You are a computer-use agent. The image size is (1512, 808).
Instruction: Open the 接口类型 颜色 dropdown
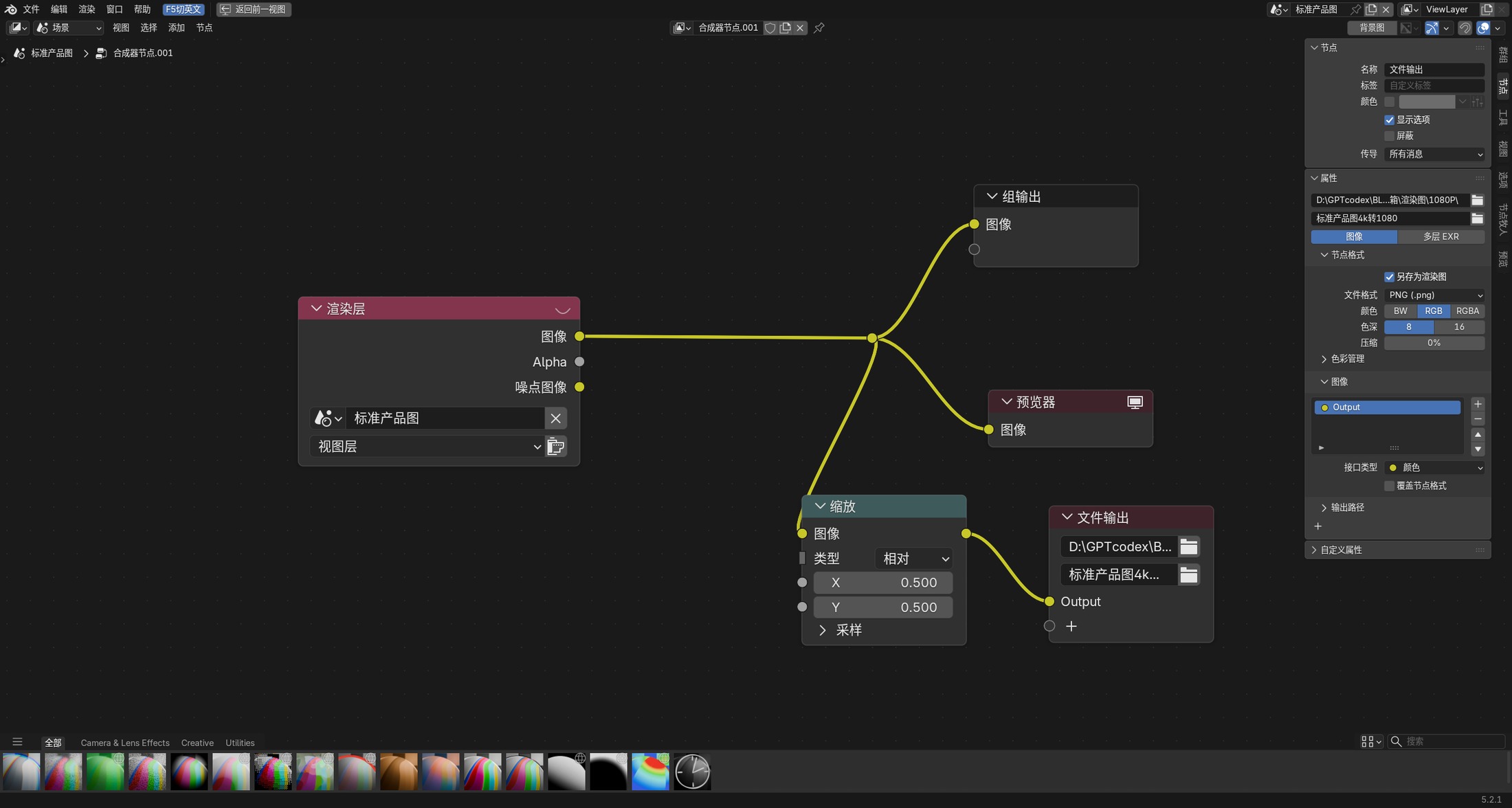[1434, 467]
